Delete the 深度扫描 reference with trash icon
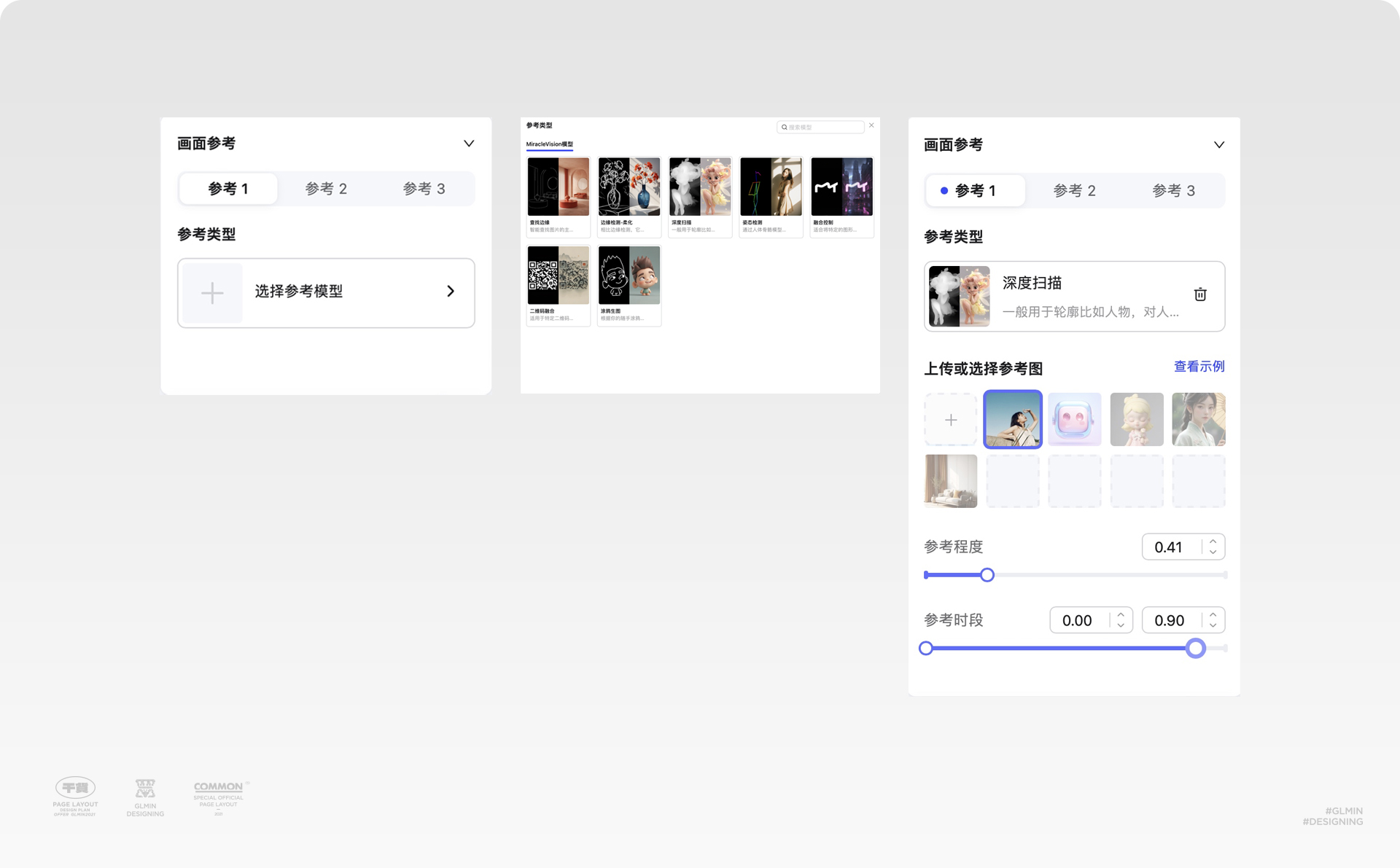This screenshot has height=868, width=1400. pyautogui.click(x=1200, y=294)
